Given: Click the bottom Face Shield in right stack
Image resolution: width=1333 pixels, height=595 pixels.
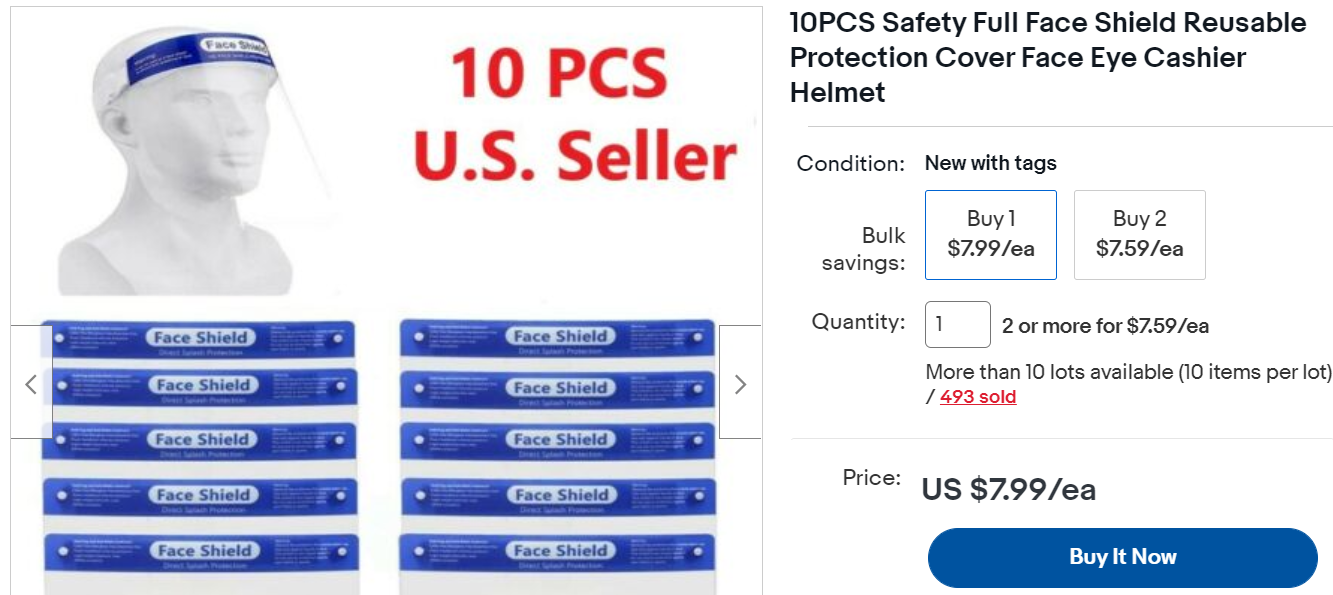Looking at the screenshot, I should click(x=559, y=552).
